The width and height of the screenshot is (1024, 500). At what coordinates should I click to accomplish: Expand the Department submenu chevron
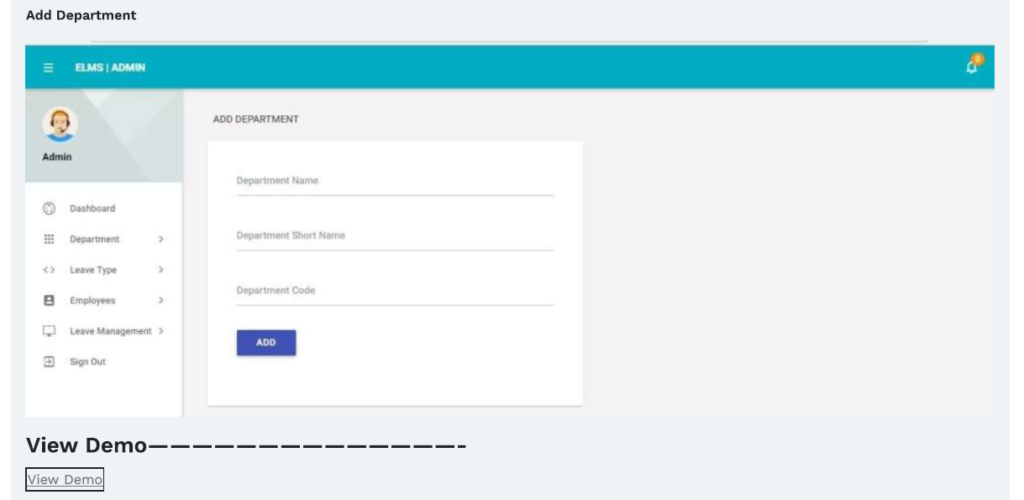[x=161, y=240]
